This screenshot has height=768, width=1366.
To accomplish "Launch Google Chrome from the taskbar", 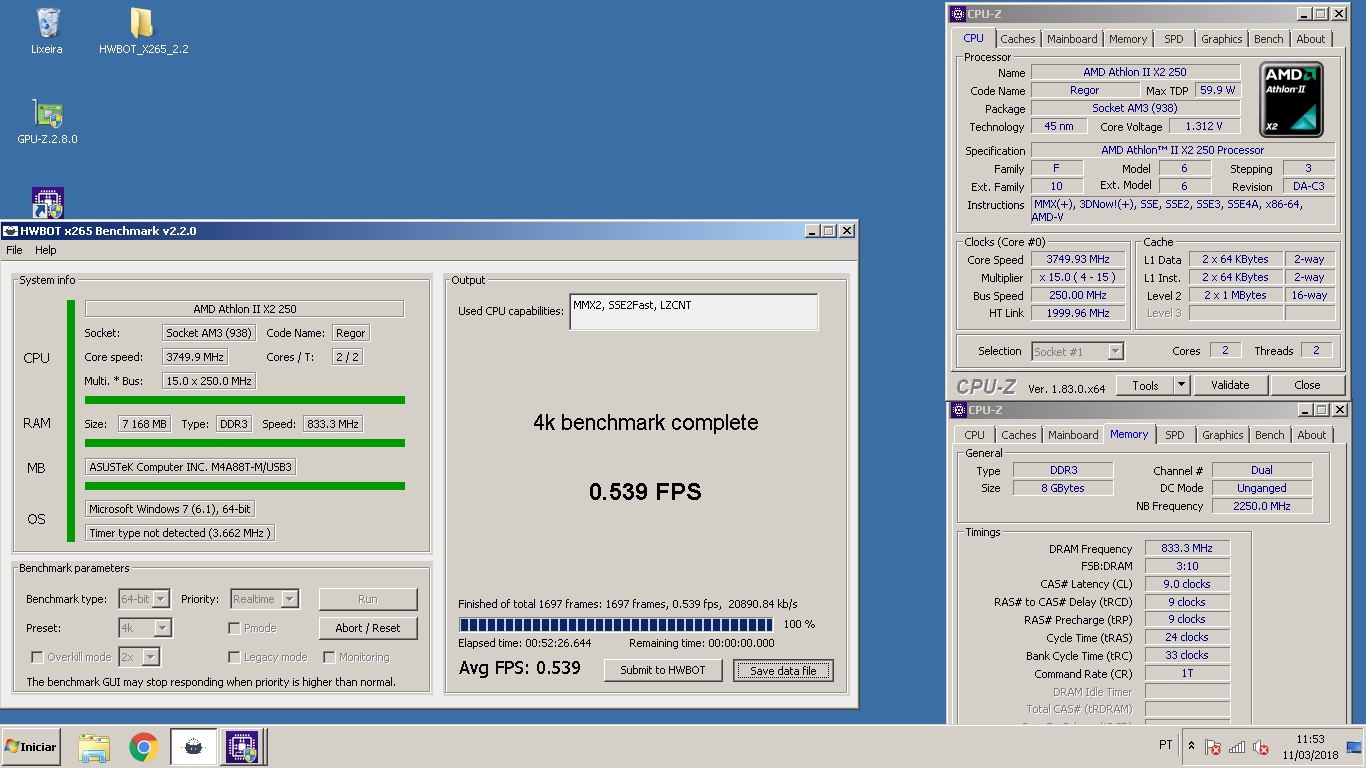I will tap(144, 747).
